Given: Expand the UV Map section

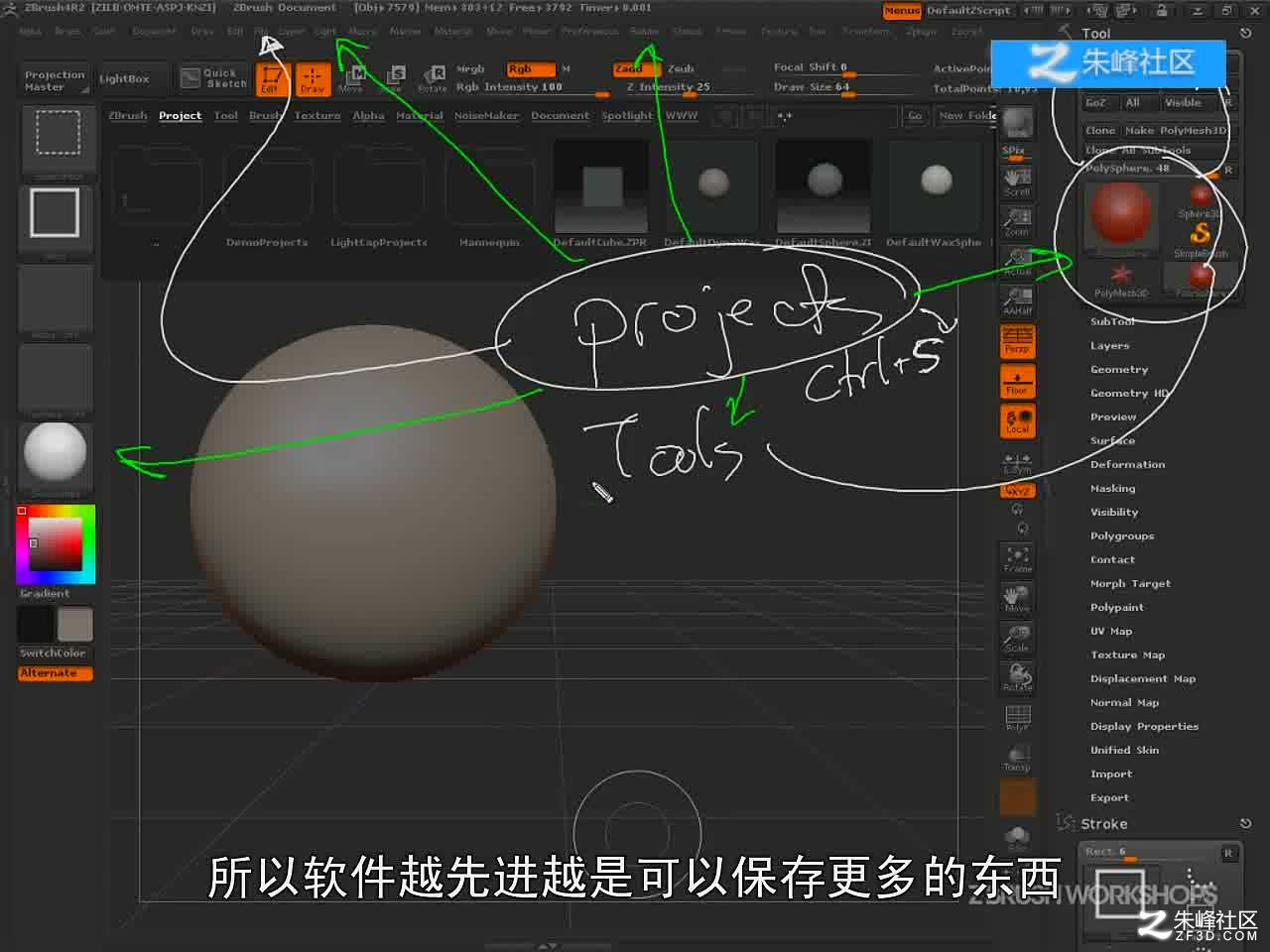Looking at the screenshot, I should pos(1111,631).
